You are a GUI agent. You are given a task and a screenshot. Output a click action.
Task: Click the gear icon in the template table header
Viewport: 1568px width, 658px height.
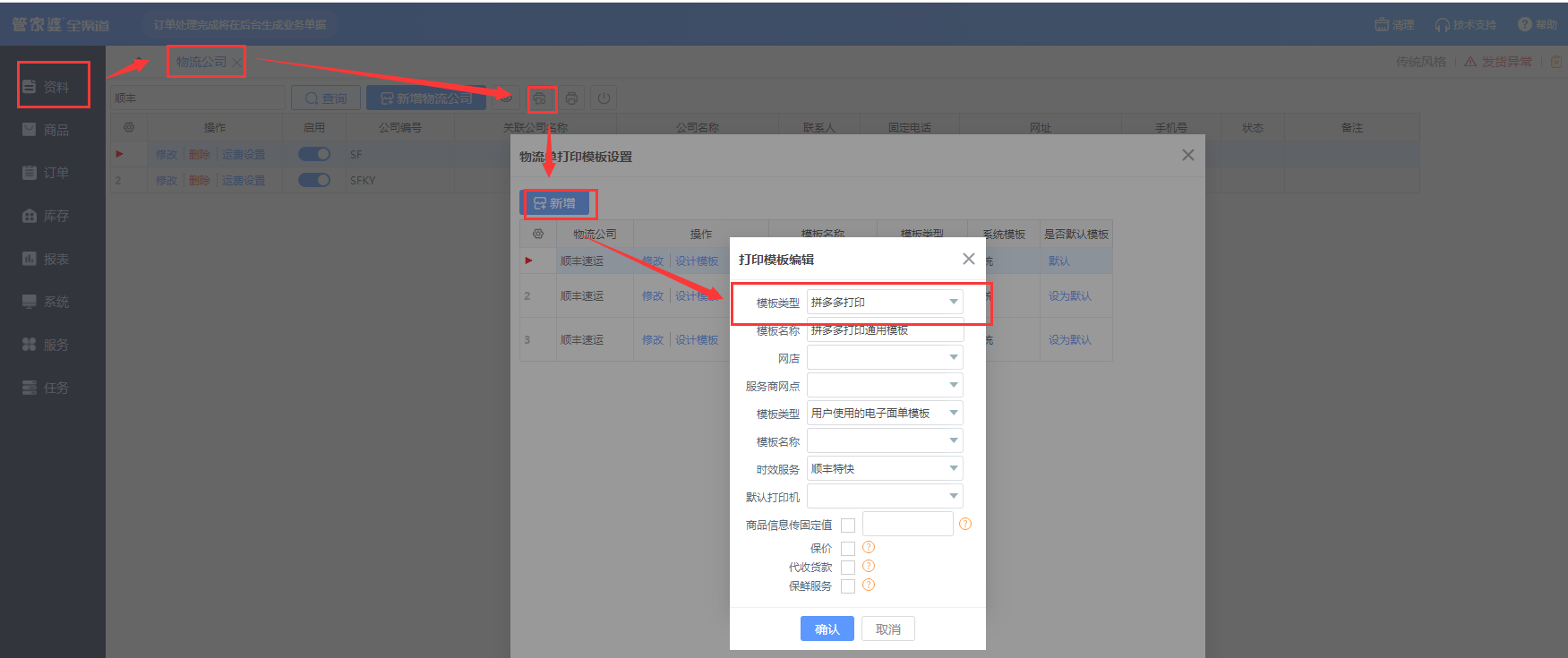[538, 234]
